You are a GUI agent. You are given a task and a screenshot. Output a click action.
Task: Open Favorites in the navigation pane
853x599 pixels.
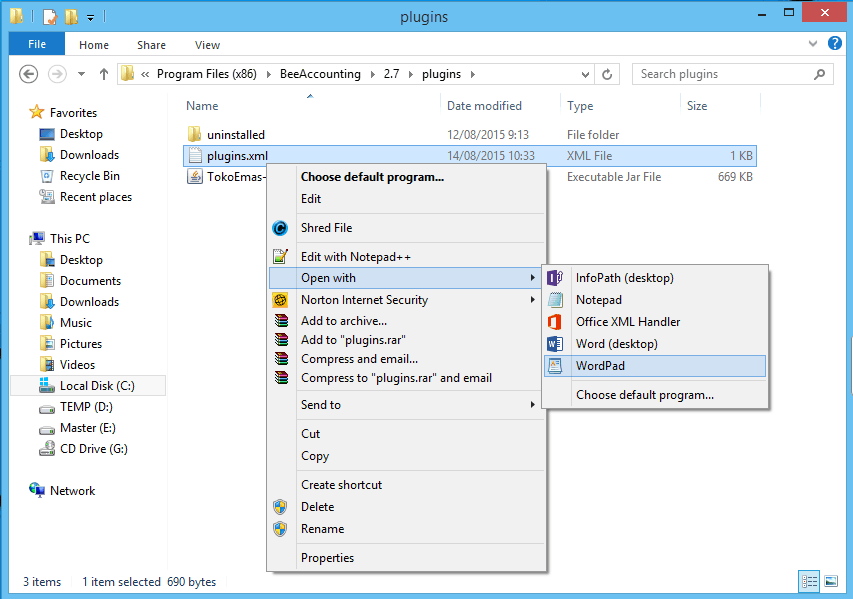point(73,113)
